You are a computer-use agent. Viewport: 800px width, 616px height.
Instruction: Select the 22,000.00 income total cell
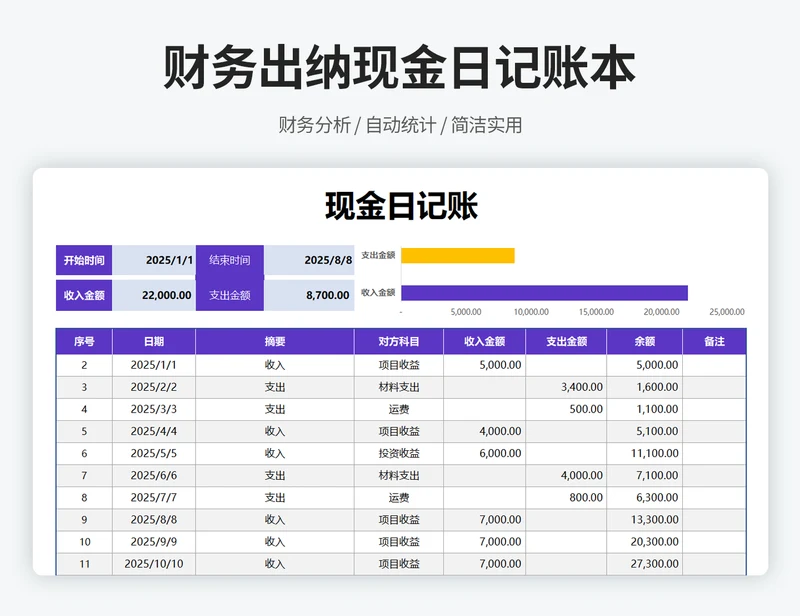(154, 295)
